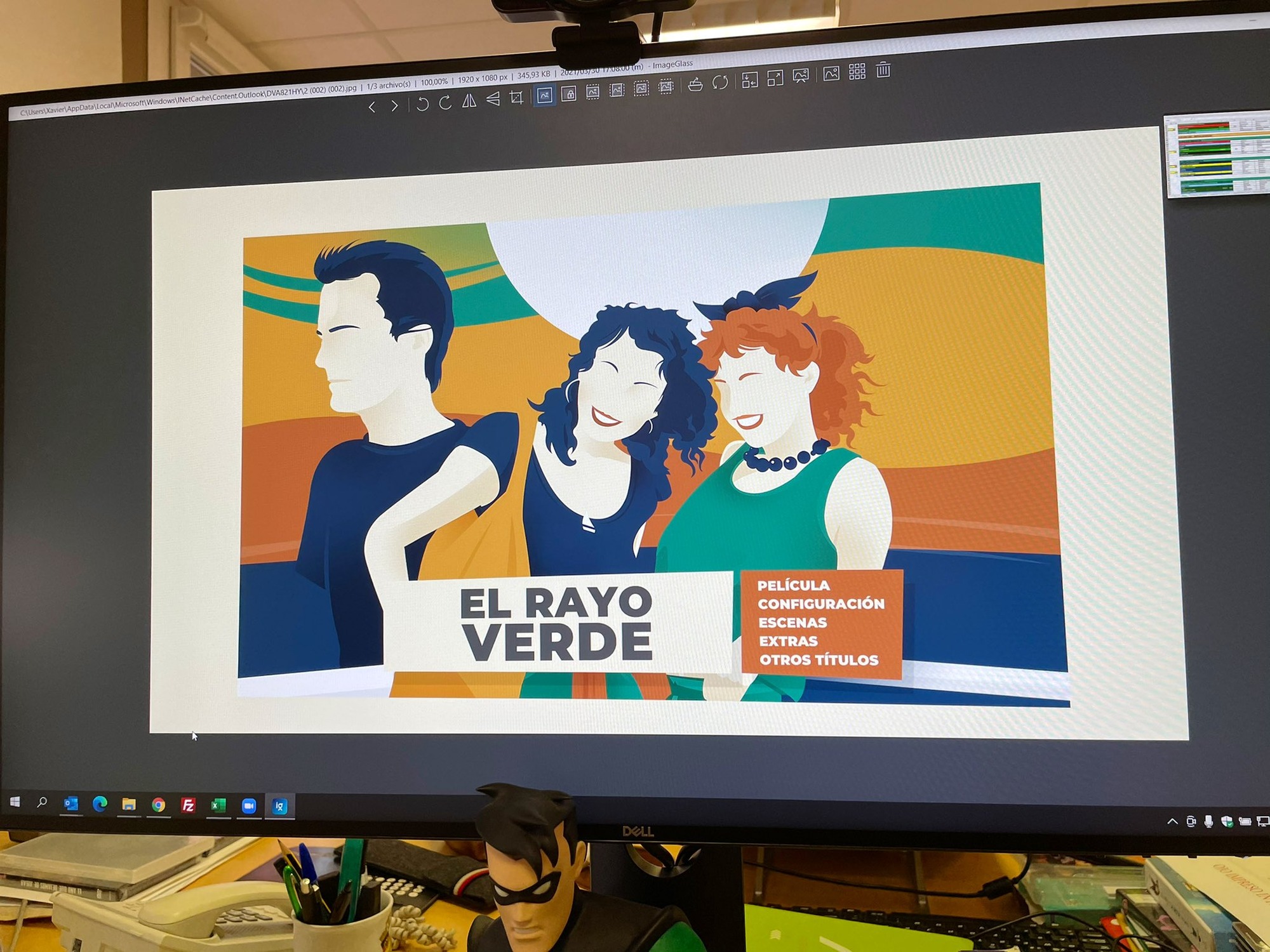The height and width of the screenshot is (952, 1270).
Task: Toggle lock zoom ratio mode
Action: (x=569, y=94)
